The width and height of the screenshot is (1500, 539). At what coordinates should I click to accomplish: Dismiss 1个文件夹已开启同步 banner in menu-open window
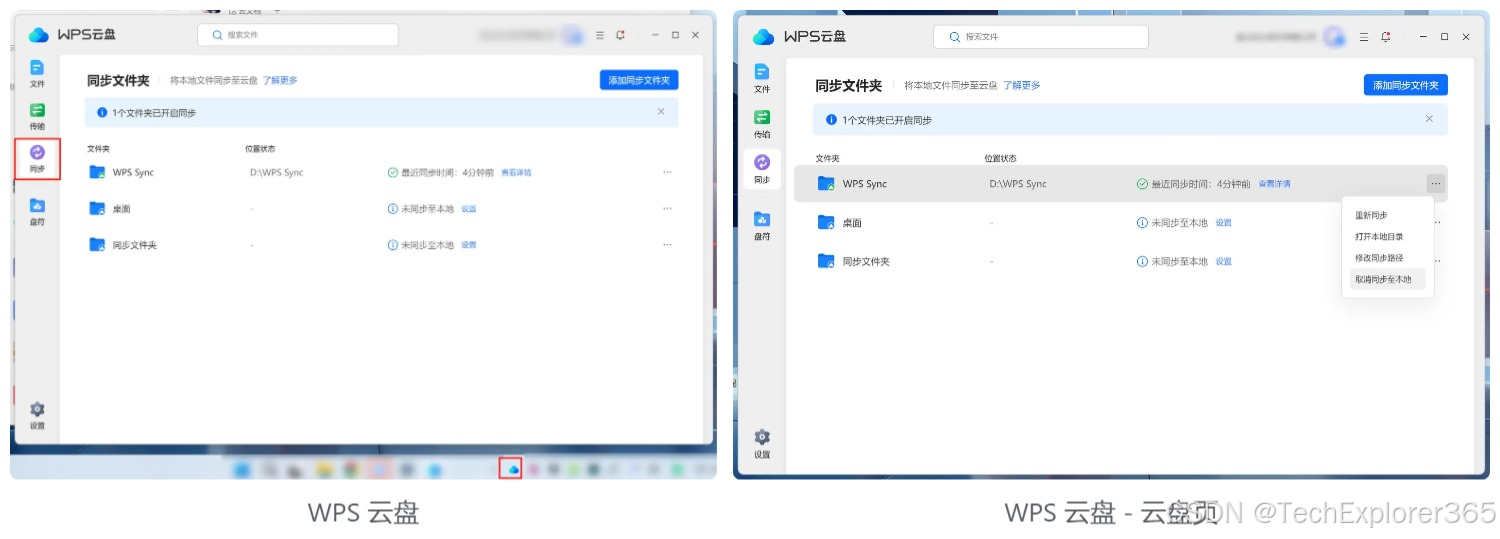[x=1429, y=119]
